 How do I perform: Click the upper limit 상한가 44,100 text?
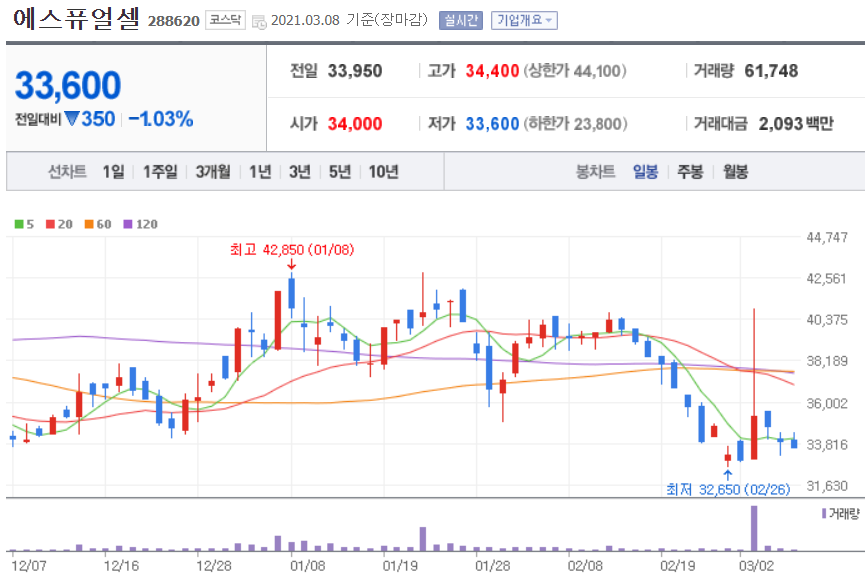pyautogui.click(x=575, y=71)
